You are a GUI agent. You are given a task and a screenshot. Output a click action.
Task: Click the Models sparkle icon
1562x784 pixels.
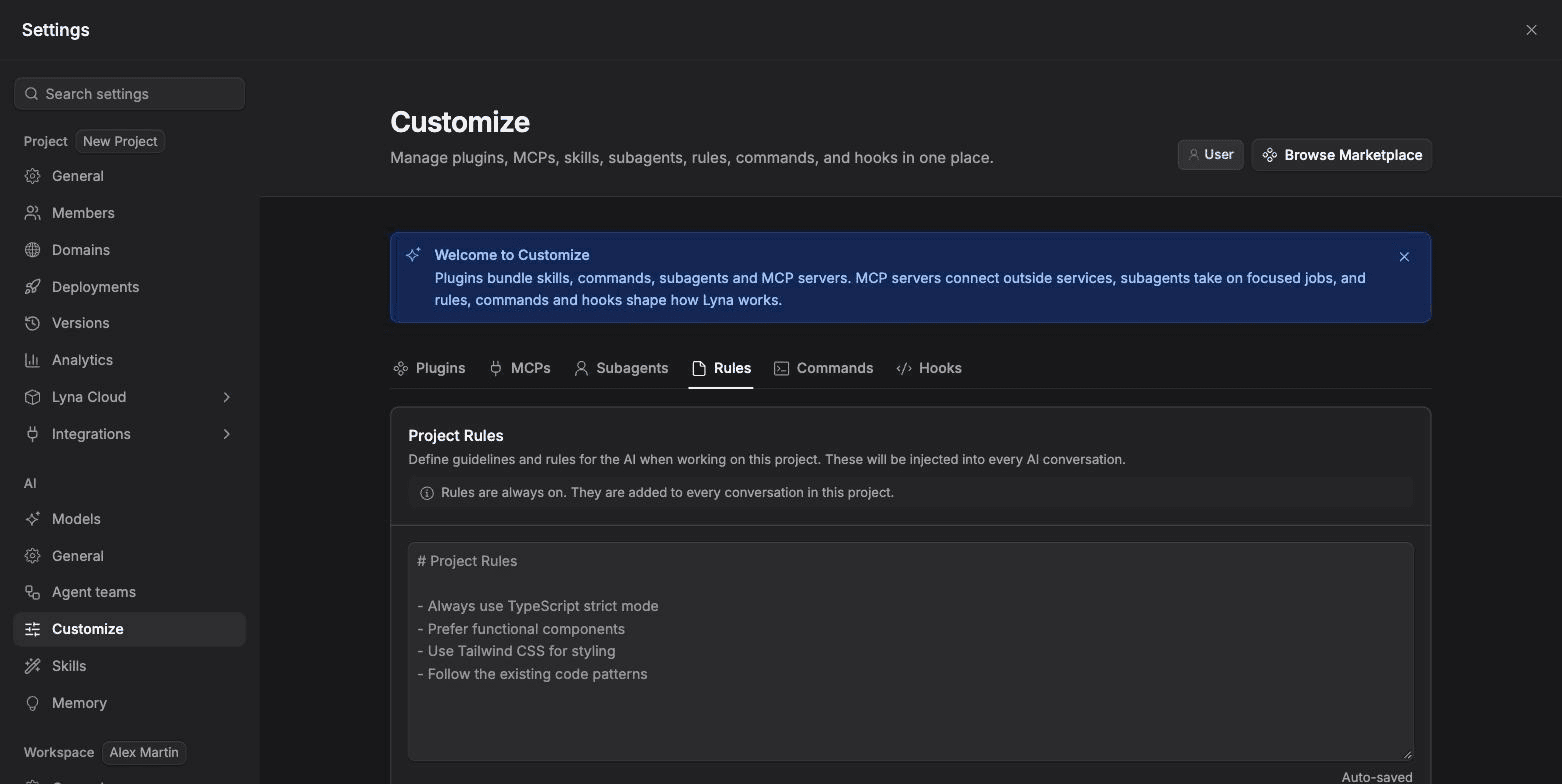click(x=32, y=519)
